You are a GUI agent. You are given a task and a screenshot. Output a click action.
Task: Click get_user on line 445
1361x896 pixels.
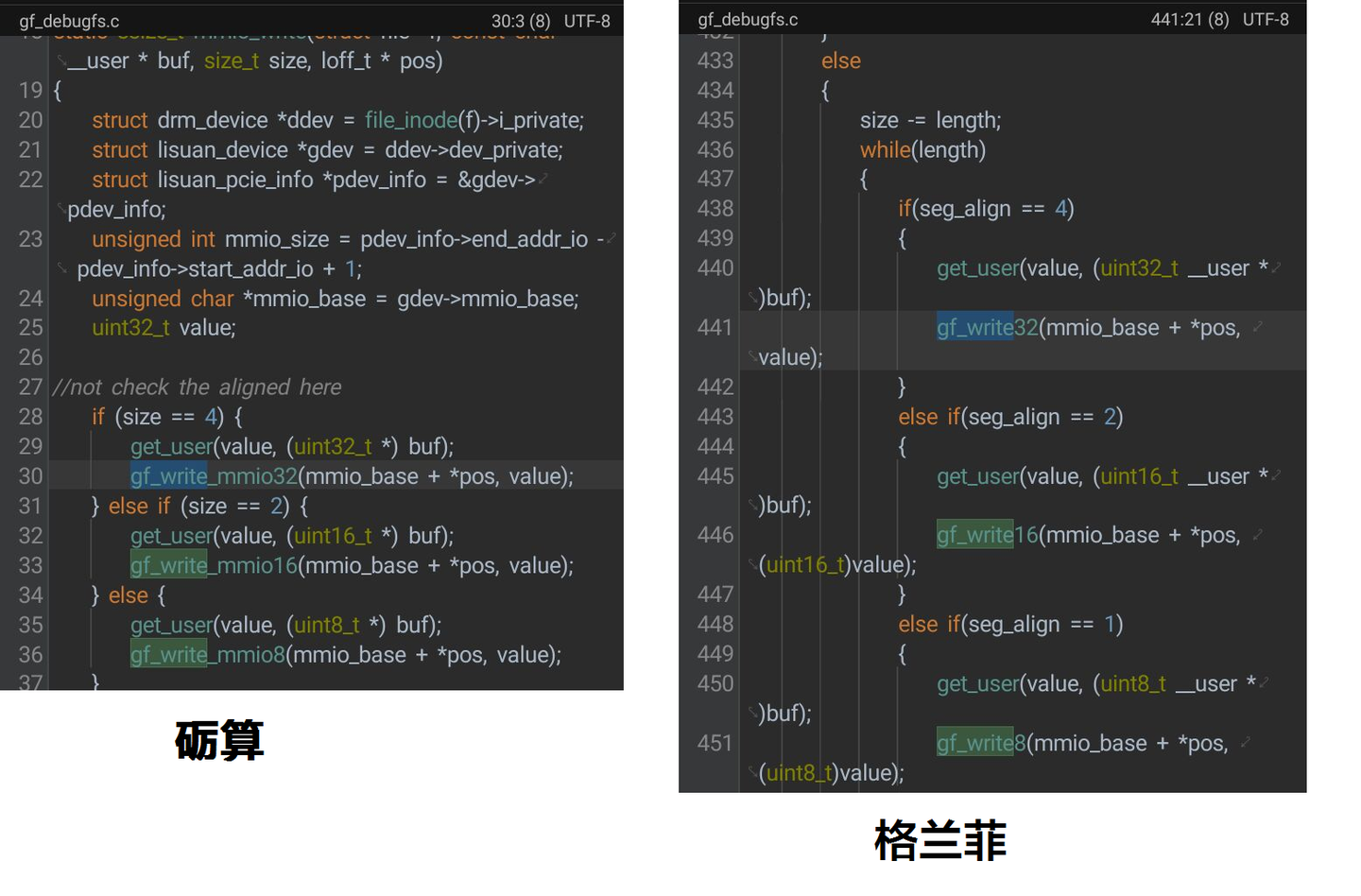tap(978, 476)
